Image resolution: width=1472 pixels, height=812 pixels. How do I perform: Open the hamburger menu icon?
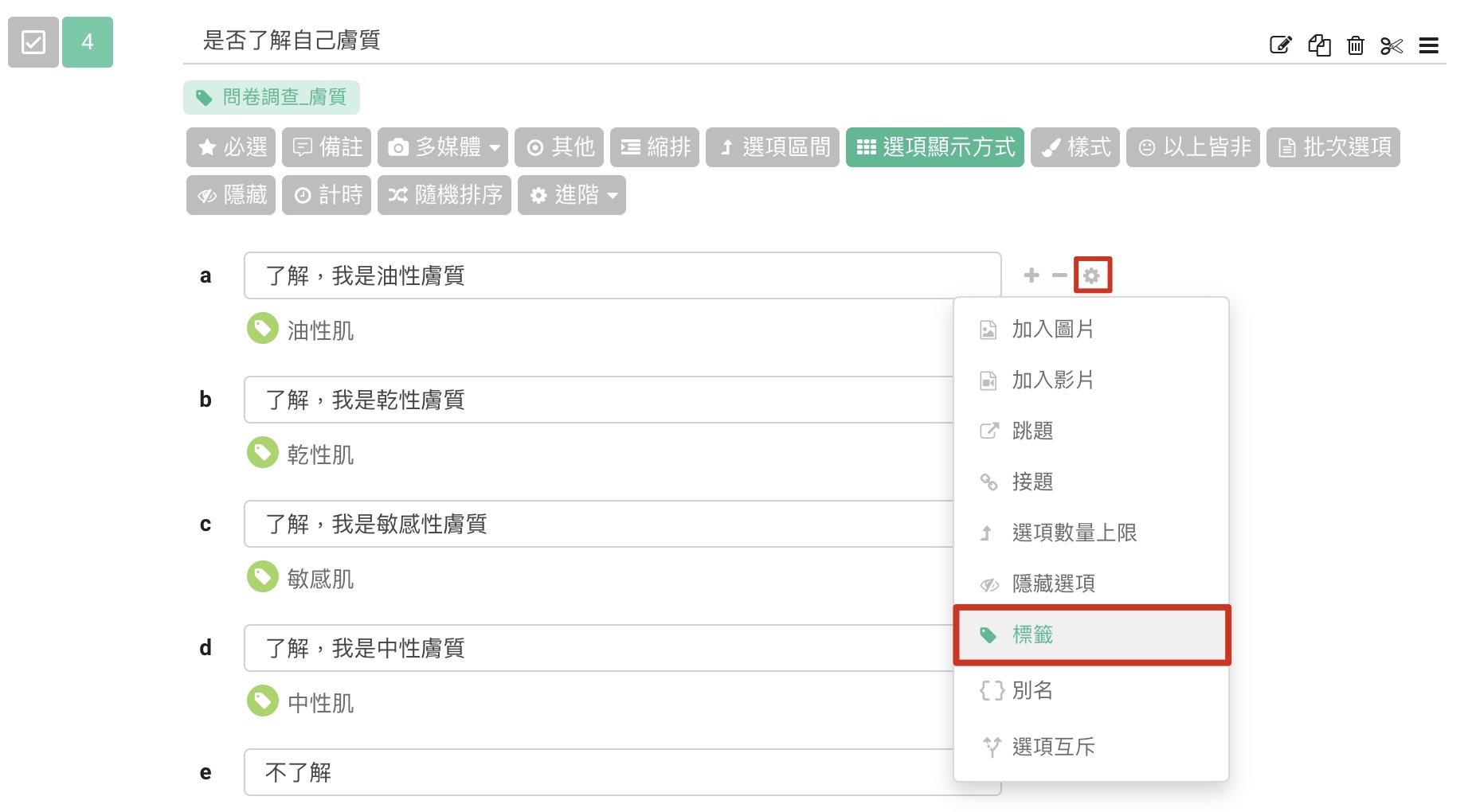1428,45
